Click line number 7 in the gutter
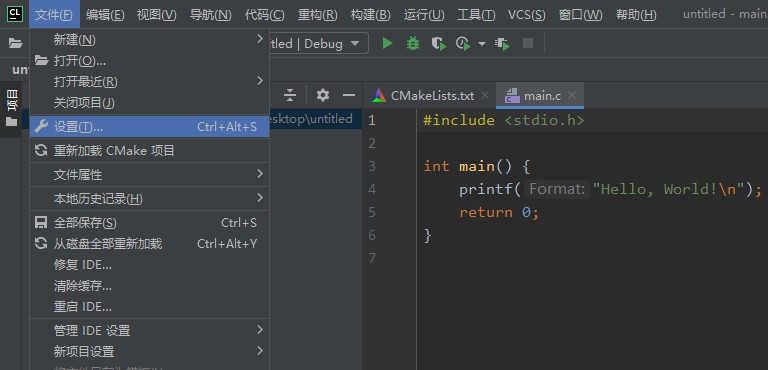 [x=372, y=258]
